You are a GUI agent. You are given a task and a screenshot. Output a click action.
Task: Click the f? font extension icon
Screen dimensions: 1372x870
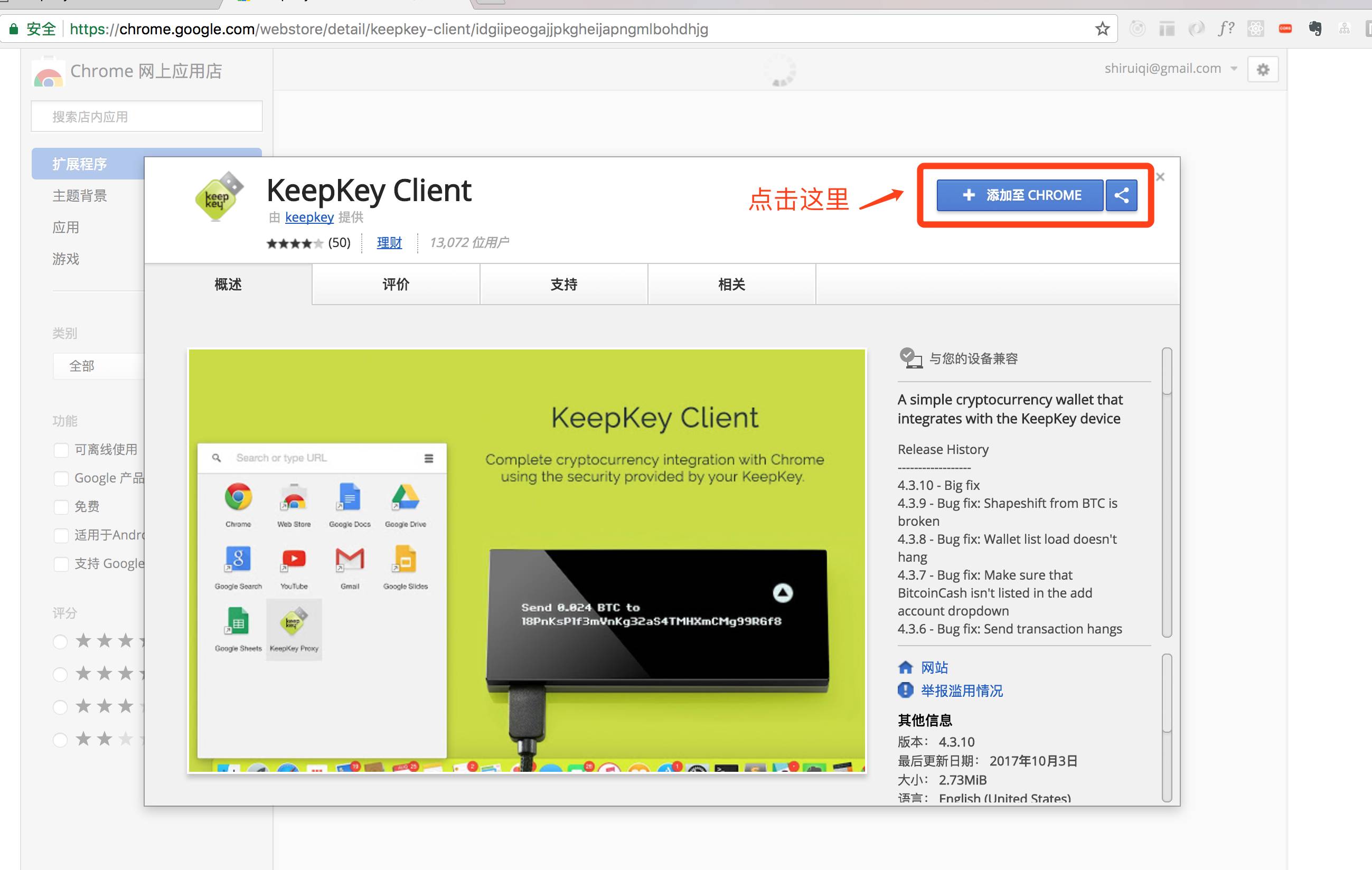point(1226,29)
